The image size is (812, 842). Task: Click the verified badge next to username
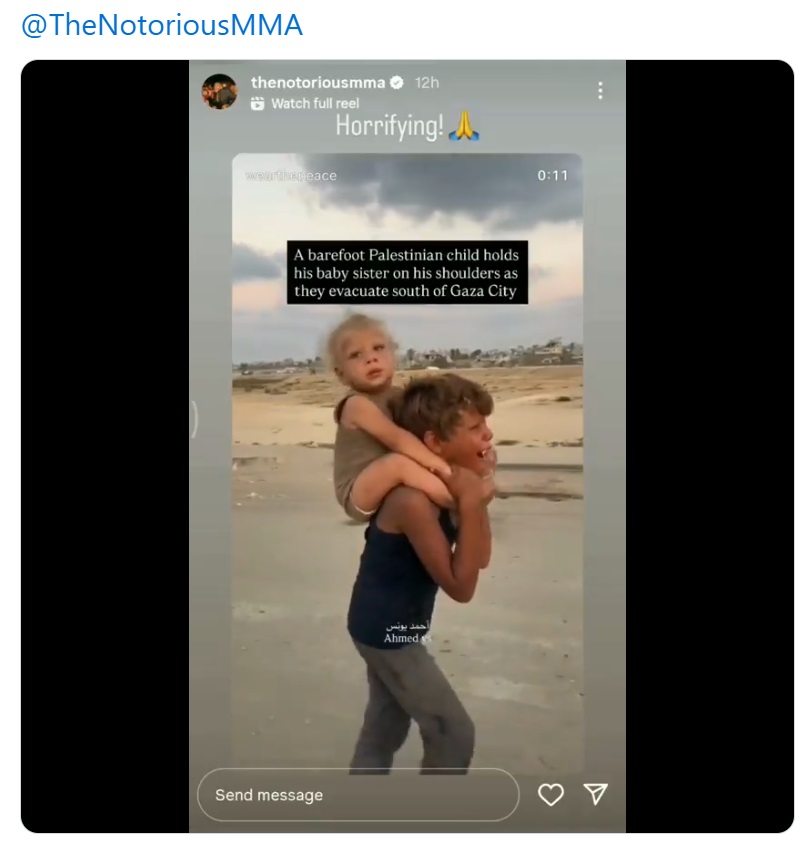click(397, 83)
